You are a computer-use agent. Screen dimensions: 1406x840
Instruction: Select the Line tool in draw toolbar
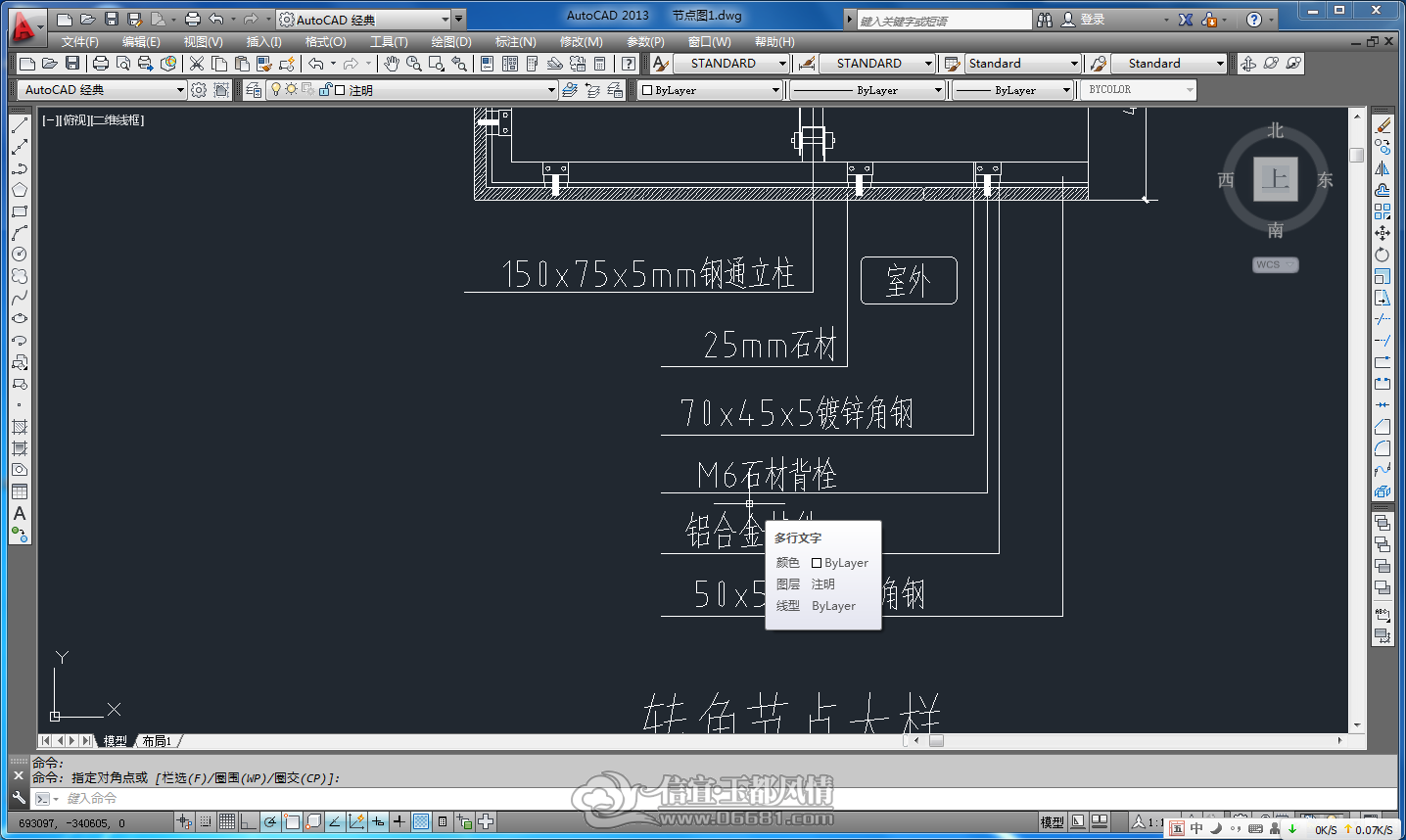point(20,125)
